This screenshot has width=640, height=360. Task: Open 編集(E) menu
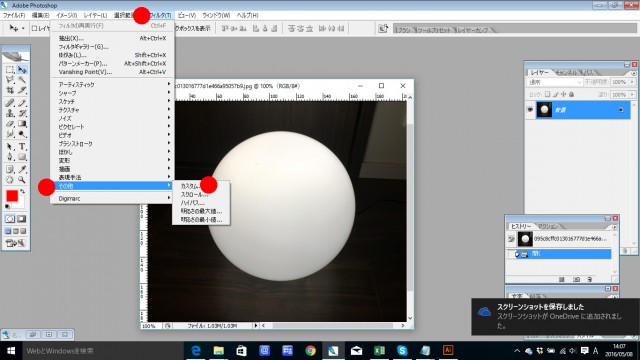(40, 15)
